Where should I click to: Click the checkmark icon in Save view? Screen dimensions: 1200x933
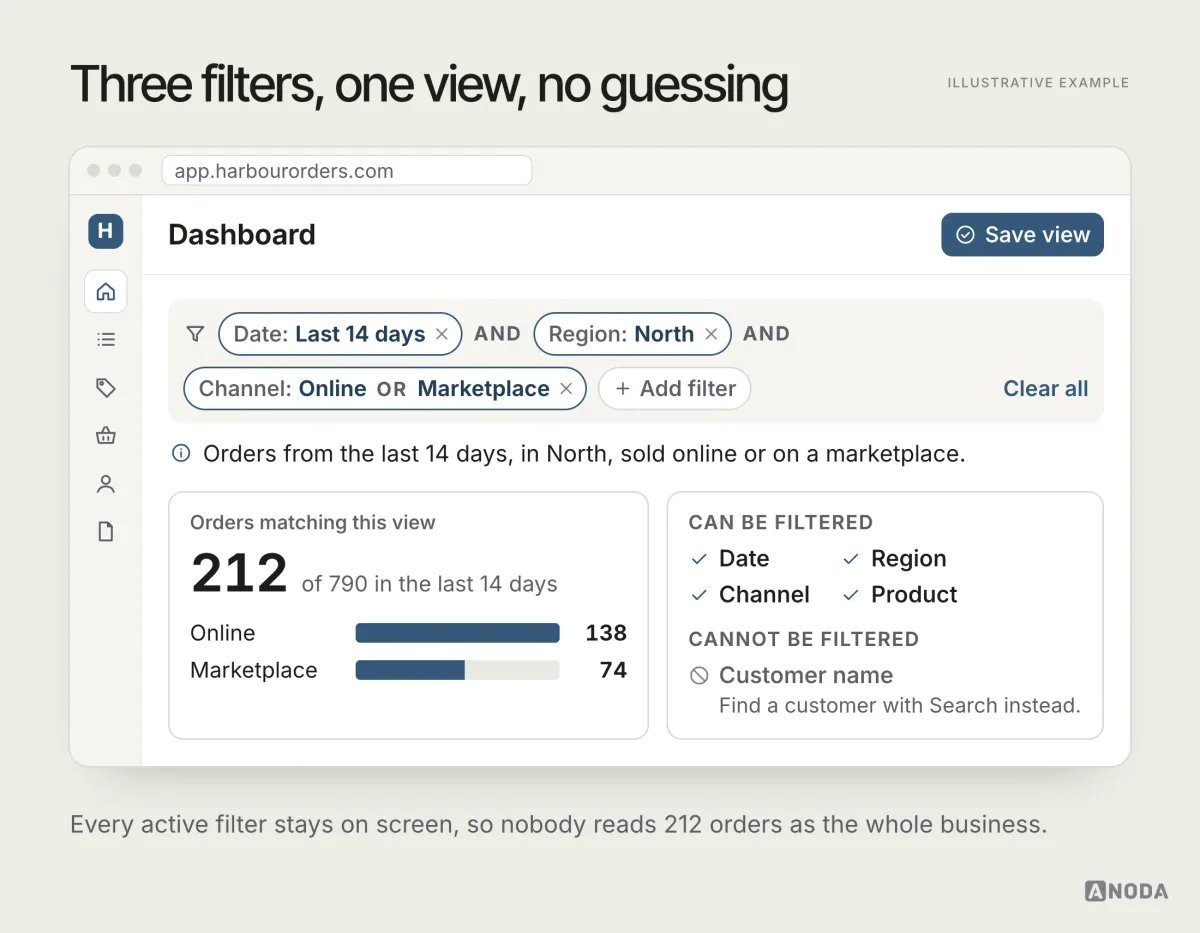[x=965, y=235]
